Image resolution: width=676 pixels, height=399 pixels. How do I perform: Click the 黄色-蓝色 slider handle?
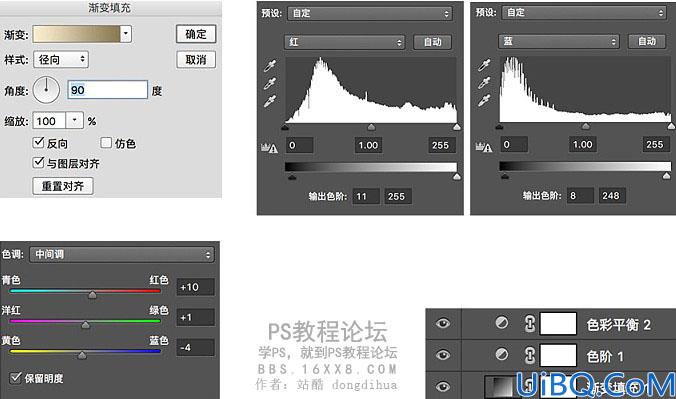[x=82, y=355]
